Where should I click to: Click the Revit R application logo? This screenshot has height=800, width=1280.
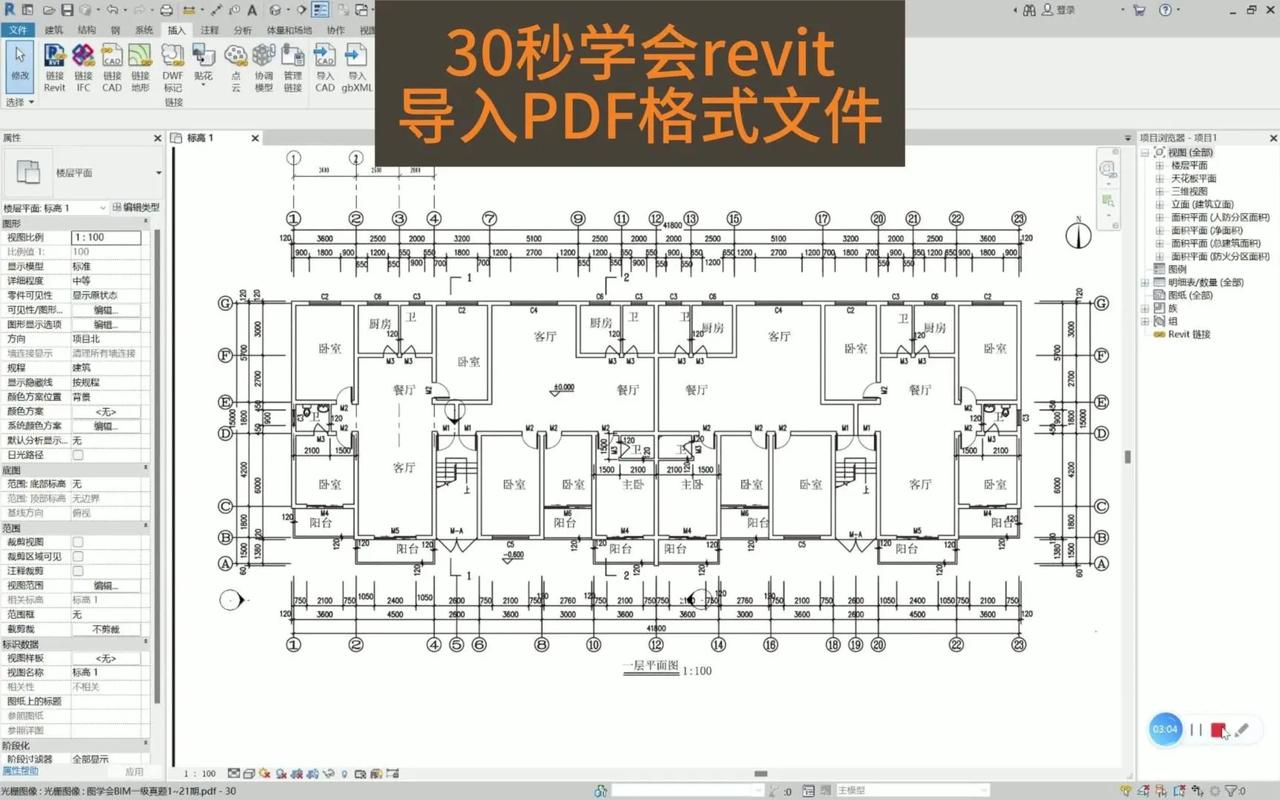tap(10, 10)
